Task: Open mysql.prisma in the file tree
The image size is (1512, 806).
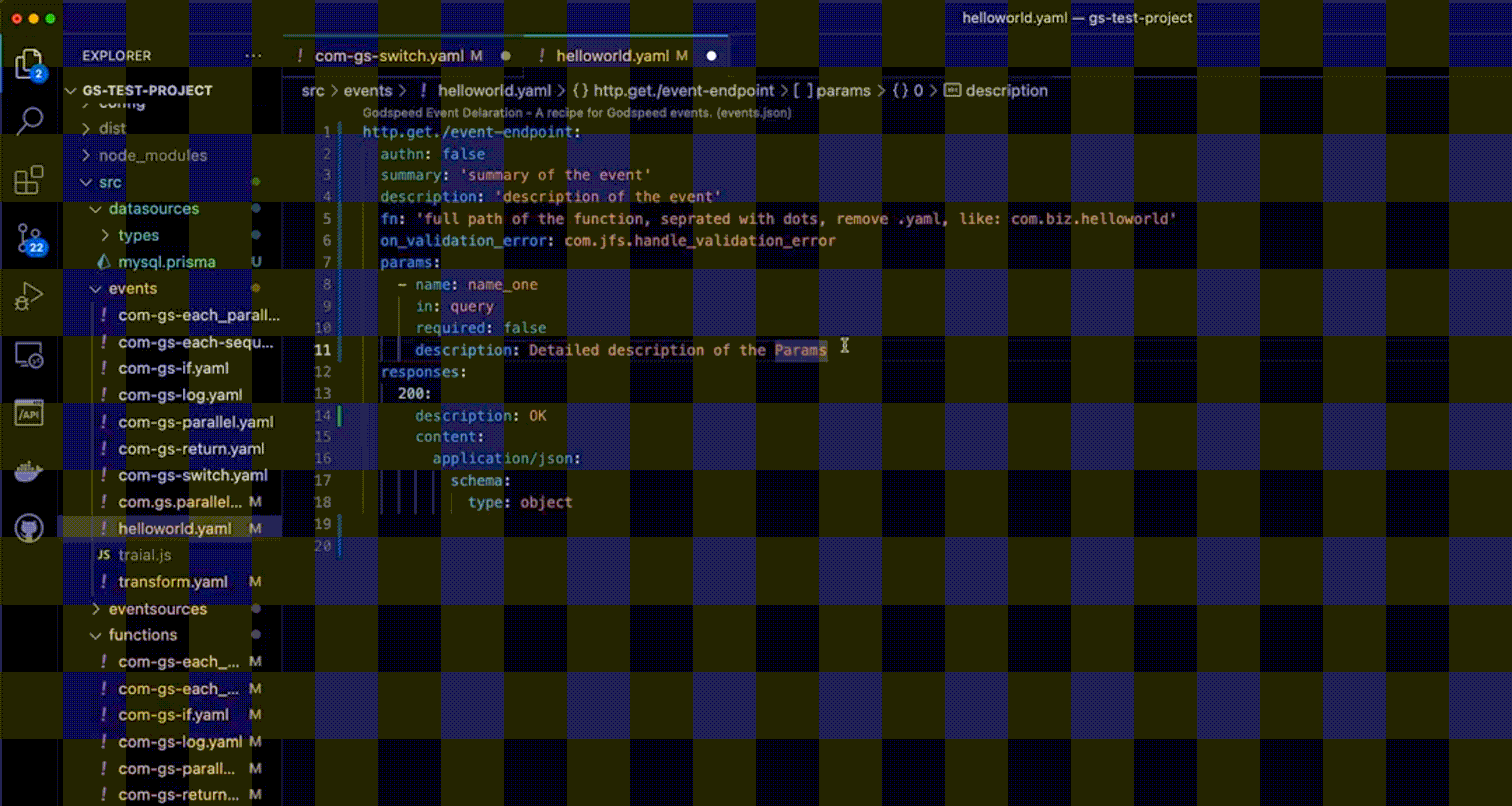Action: click(167, 262)
